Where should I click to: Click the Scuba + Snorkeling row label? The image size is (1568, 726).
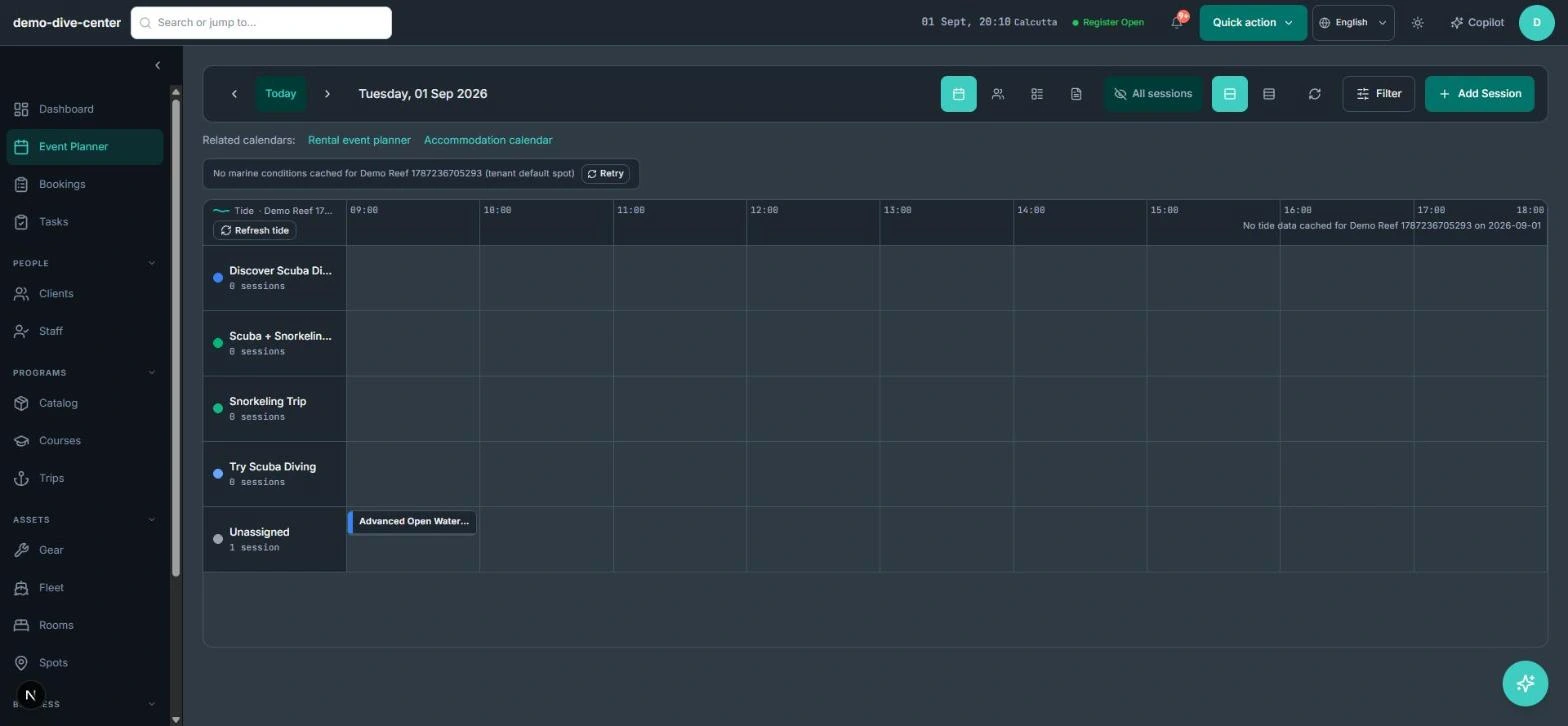click(x=280, y=336)
